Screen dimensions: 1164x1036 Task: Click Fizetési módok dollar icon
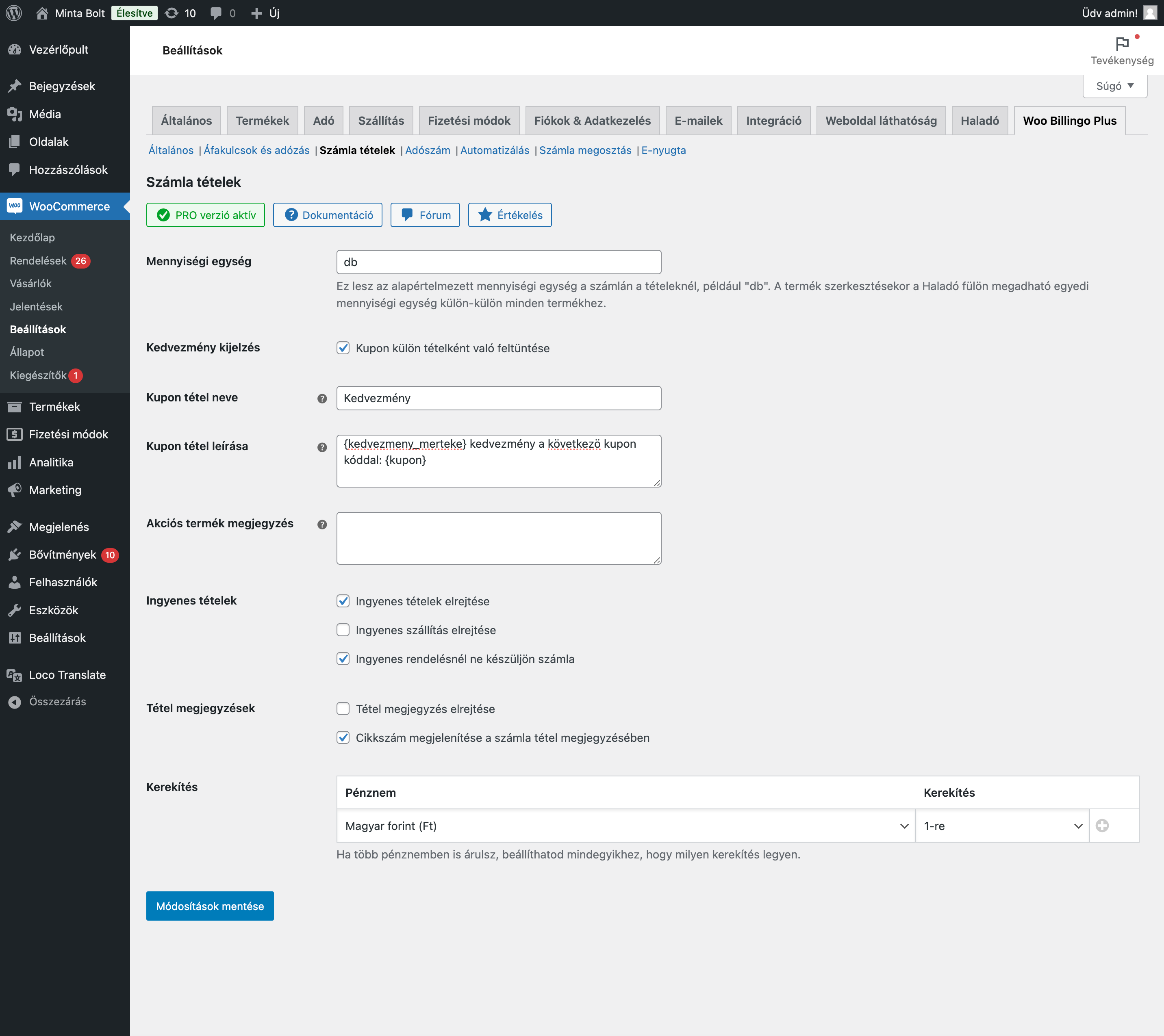[15, 434]
